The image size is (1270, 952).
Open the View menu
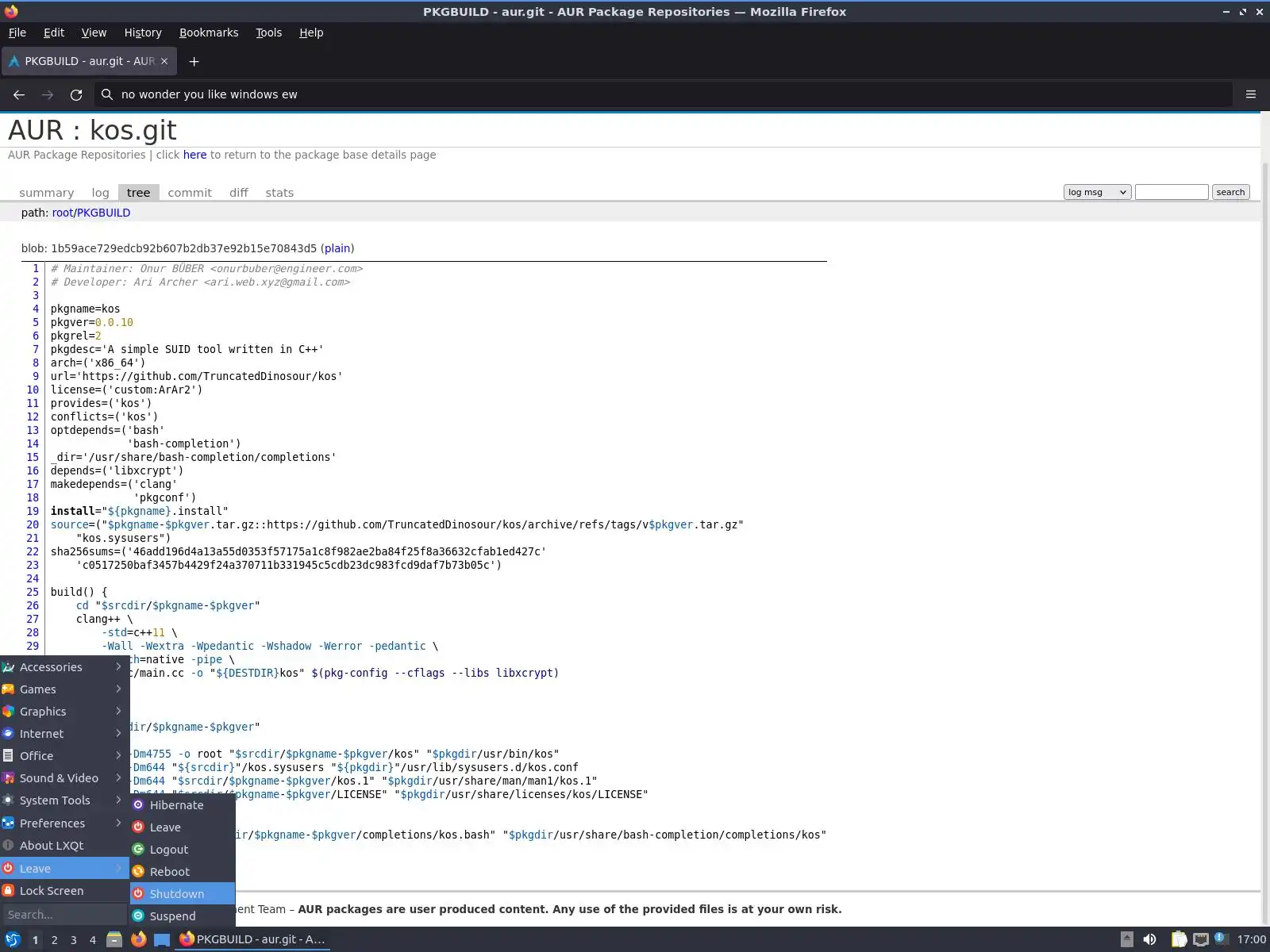94,33
